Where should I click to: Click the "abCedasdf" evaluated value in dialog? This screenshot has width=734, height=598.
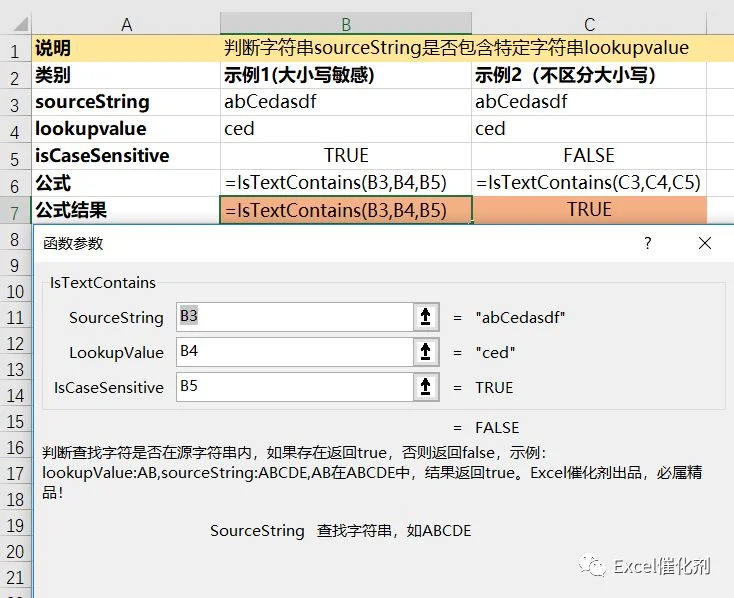click(520, 317)
